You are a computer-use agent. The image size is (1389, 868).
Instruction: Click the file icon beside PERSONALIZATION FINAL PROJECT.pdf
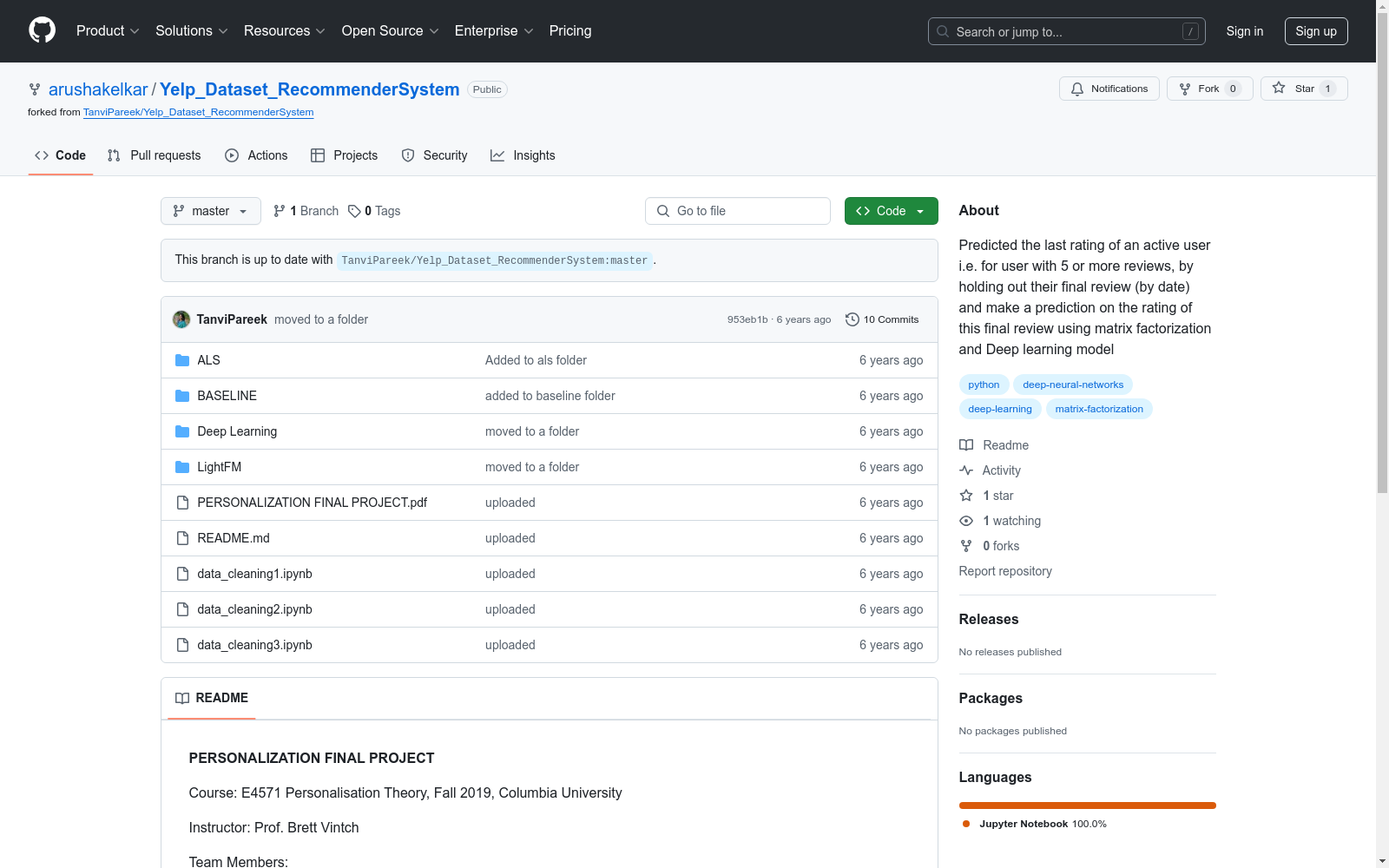coord(182,503)
